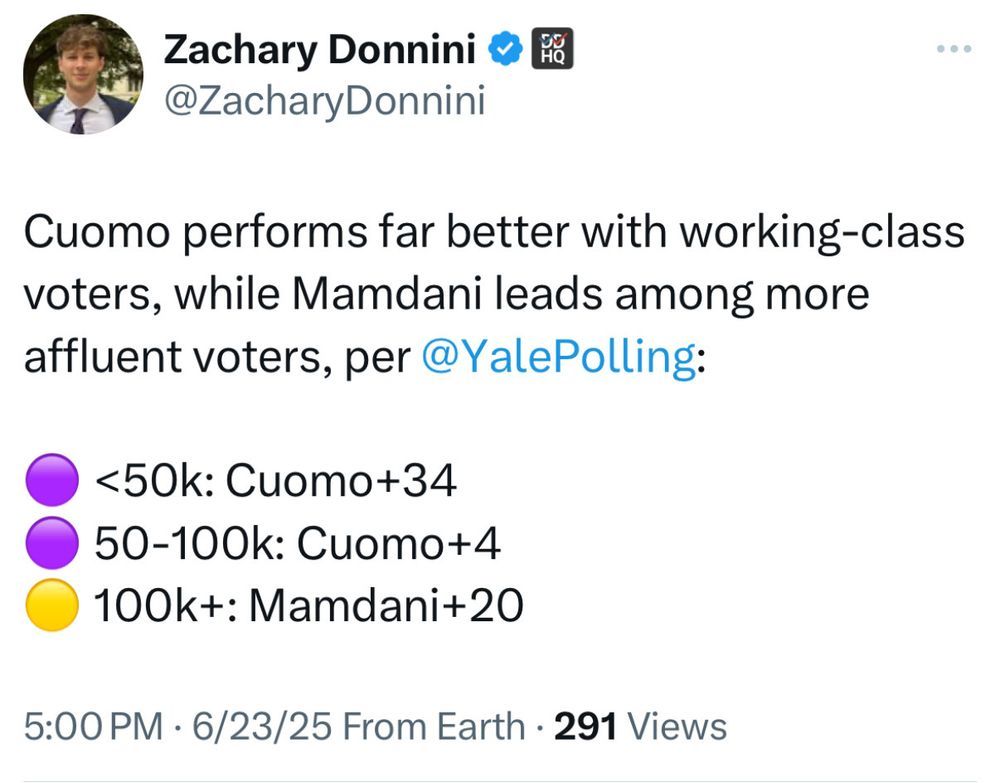The width and height of the screenshot is (1000, 783).
Task: Click the '<50k: Cuomo+34' line
Action: (276, 480)
